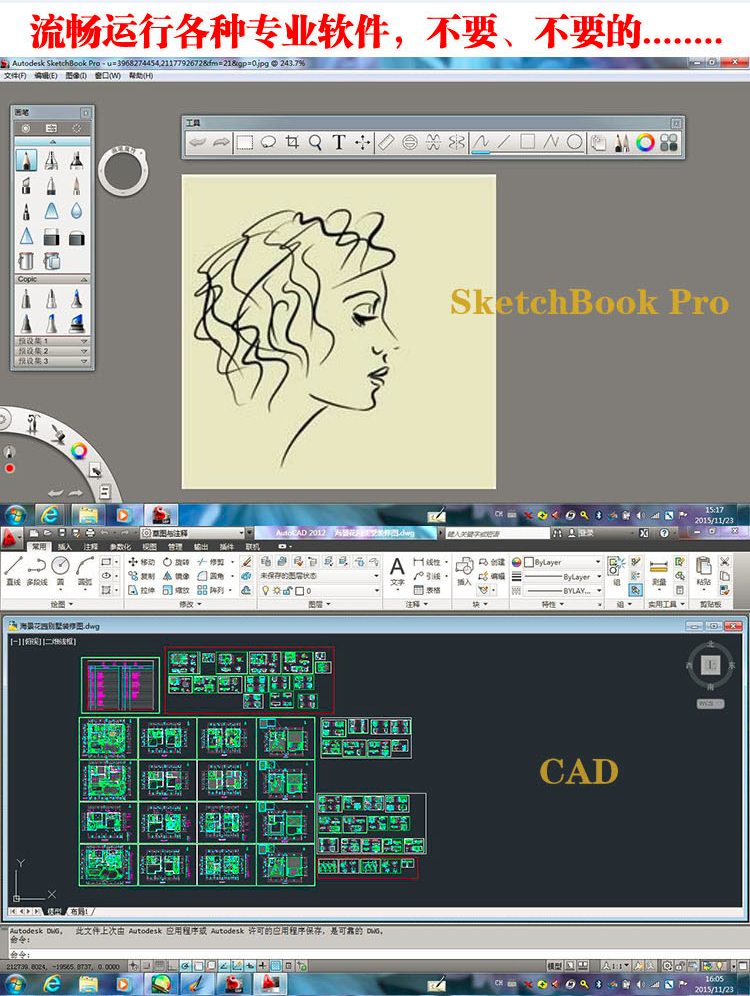Open the Brush palette pencils icon
Viewport: 750px width, 996px height.
pos(621,142)
